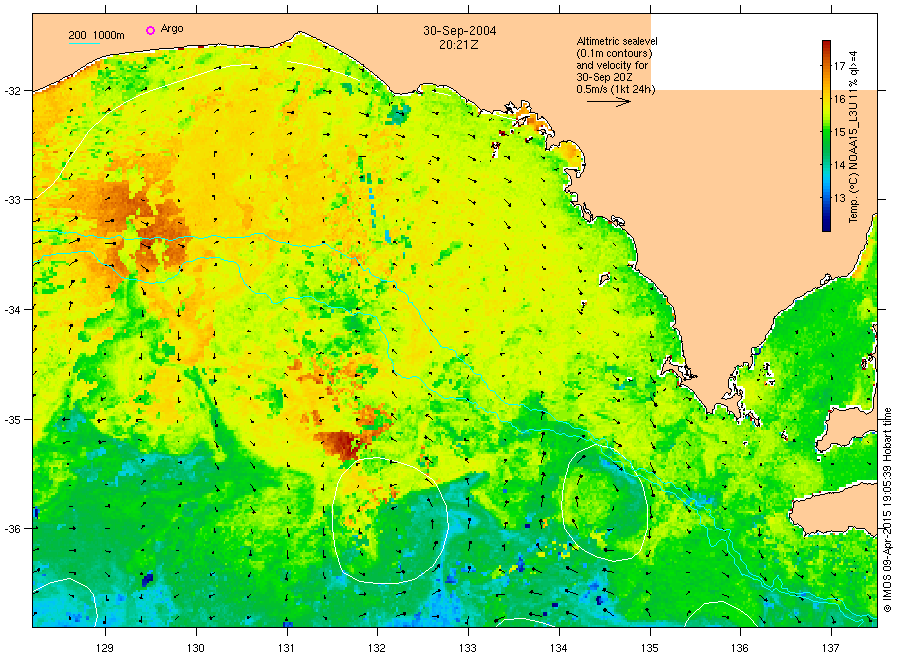Click the date '30-Sep-2004' title
This screenshot has width=900, height=660.
coord(460,31)
